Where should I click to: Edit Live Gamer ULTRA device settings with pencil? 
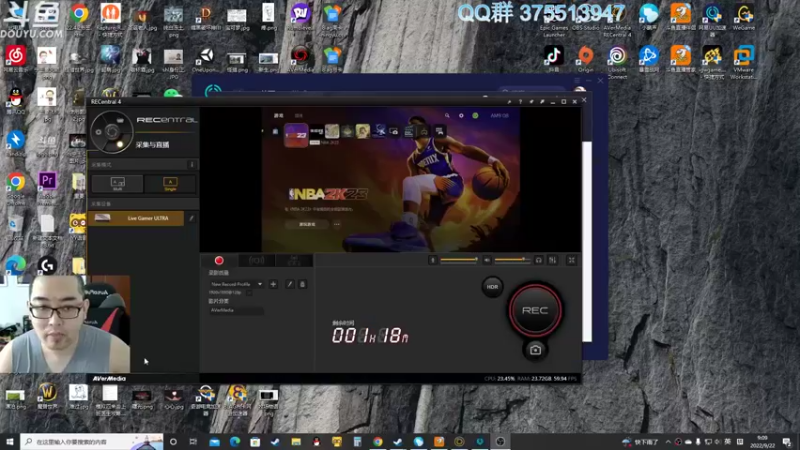191,218
